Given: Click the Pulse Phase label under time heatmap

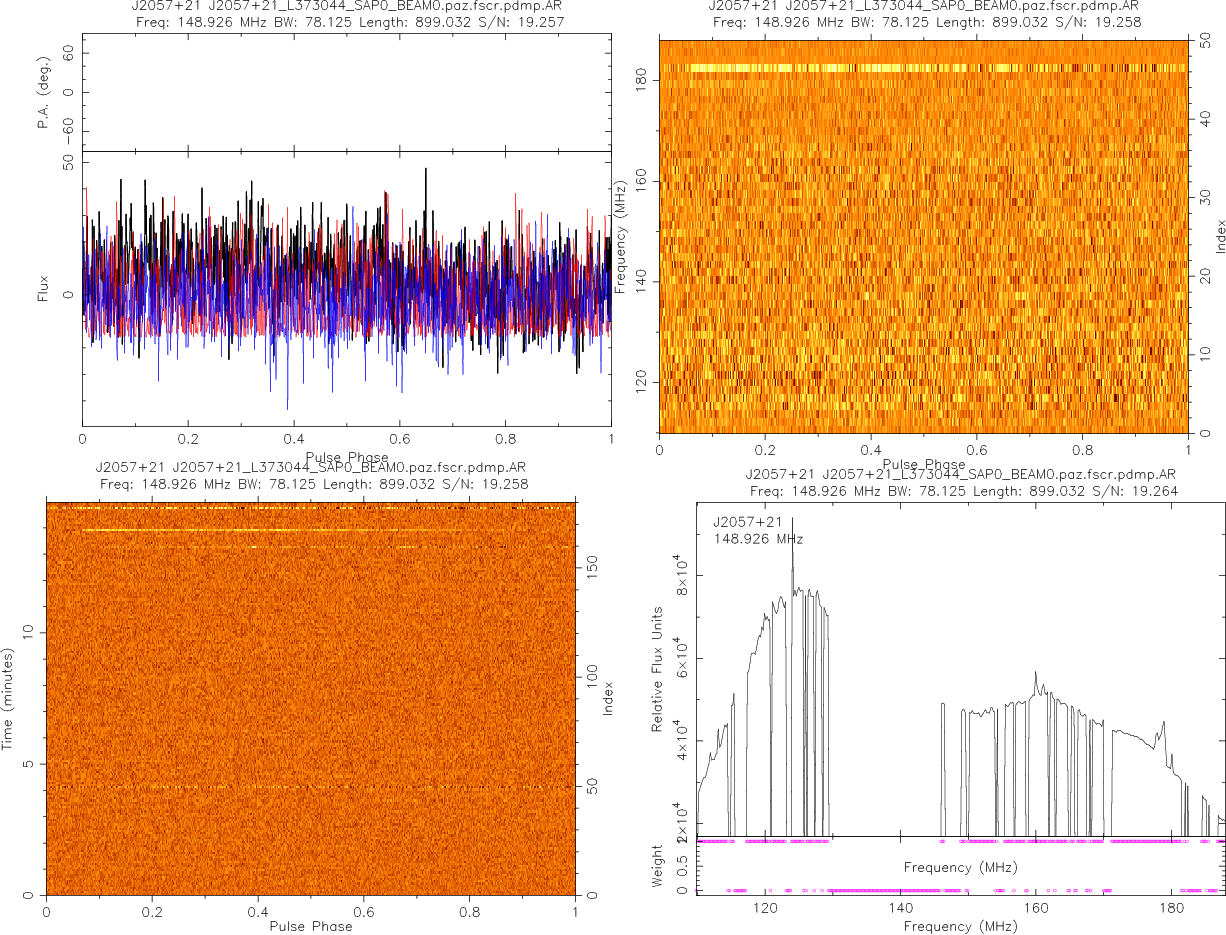Looking at the screenshot, I should 310,926.
